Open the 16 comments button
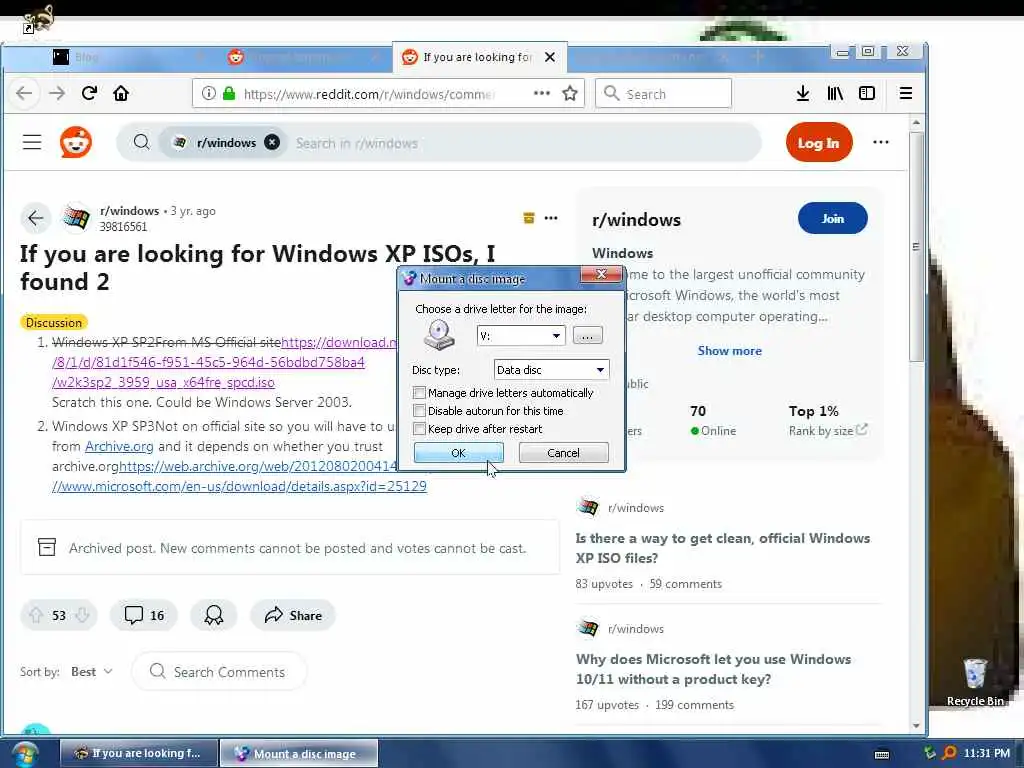 (x=144, y=615)
